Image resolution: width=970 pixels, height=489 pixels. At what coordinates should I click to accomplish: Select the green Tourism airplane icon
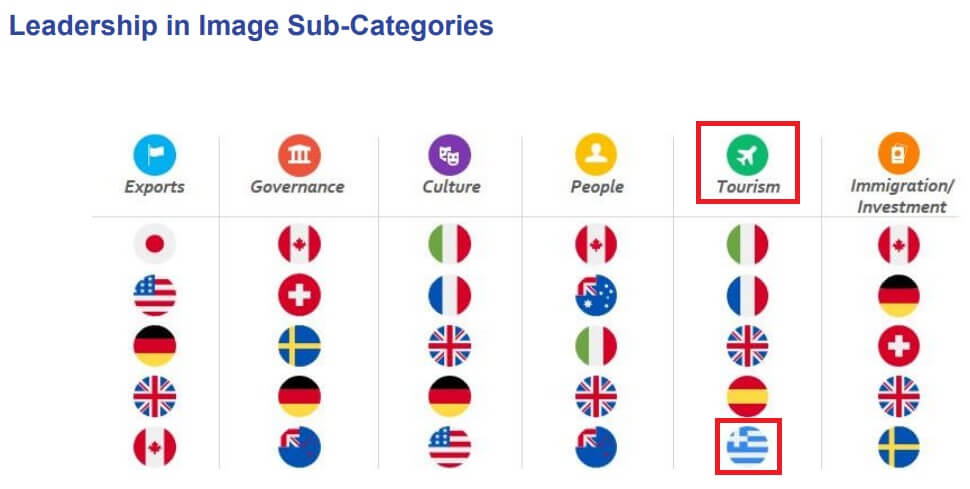(747, 155)
